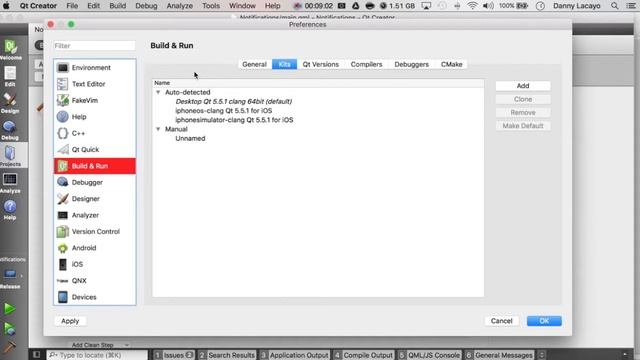Select Desktop Qt 5.5.1 clang 64bit kit

coord(233,101)
